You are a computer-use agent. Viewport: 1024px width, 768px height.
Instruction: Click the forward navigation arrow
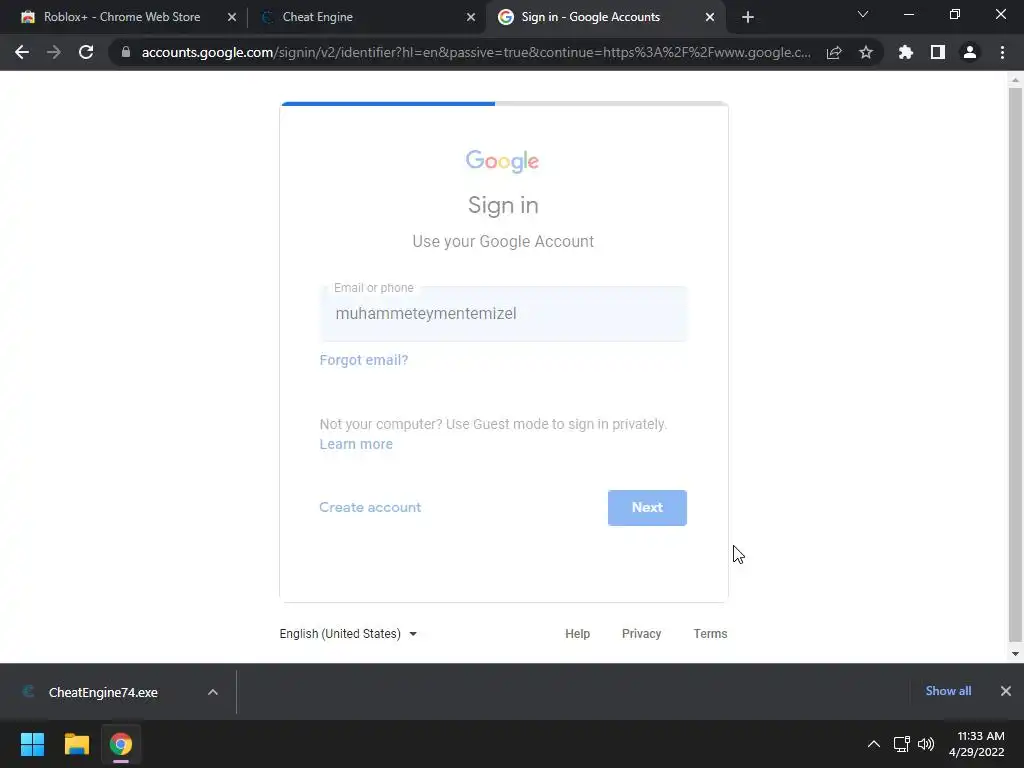click(x=54, y=52)
